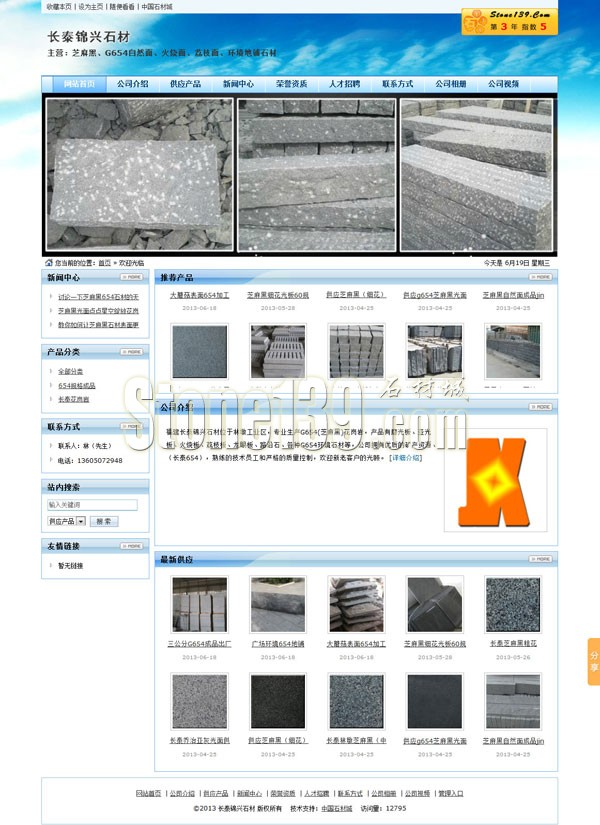Go to 荣誉资质 navigation tab

point(291,85)
